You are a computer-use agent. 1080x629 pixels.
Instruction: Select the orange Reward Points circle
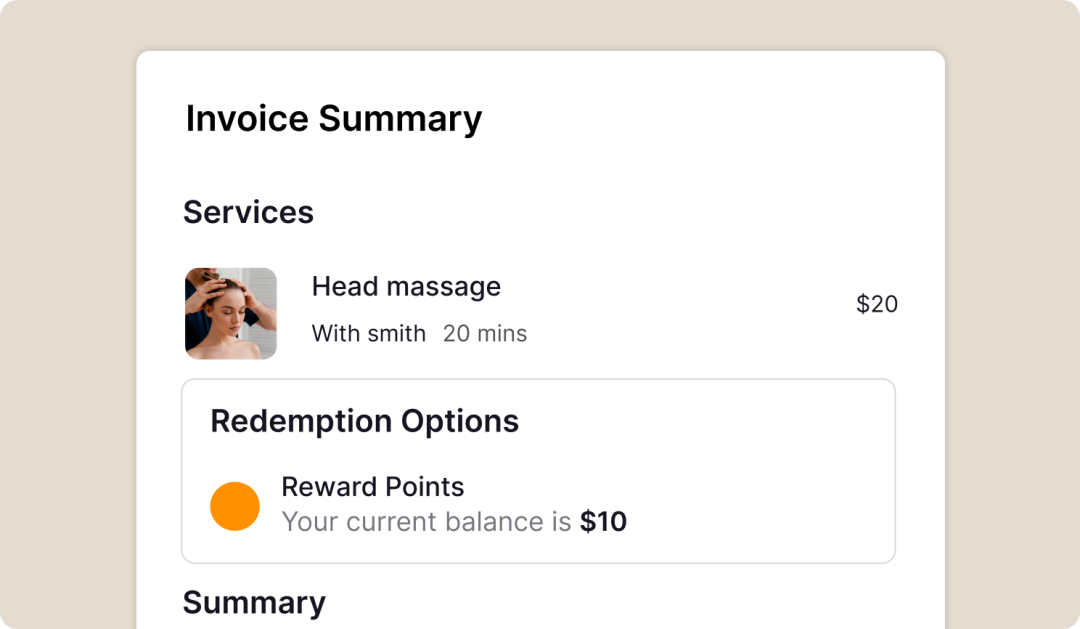click(x=235, y=506)
